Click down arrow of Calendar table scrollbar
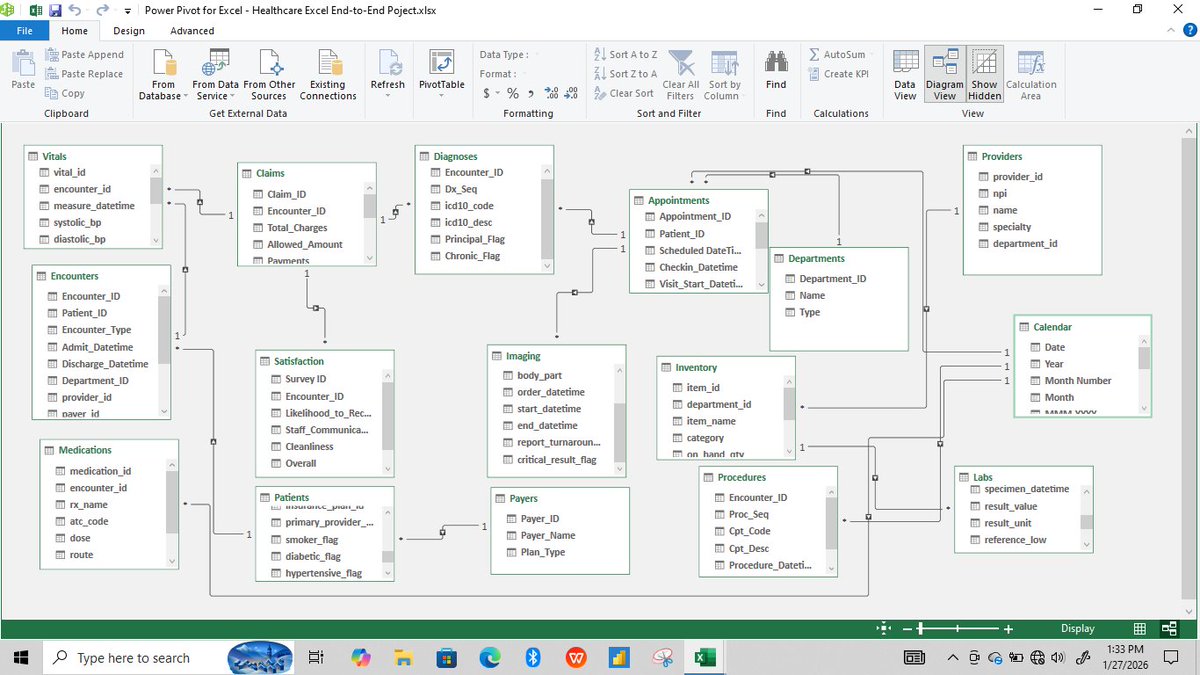The image size is (1200, 675). pyautogui.click(x=1145, y=408)
